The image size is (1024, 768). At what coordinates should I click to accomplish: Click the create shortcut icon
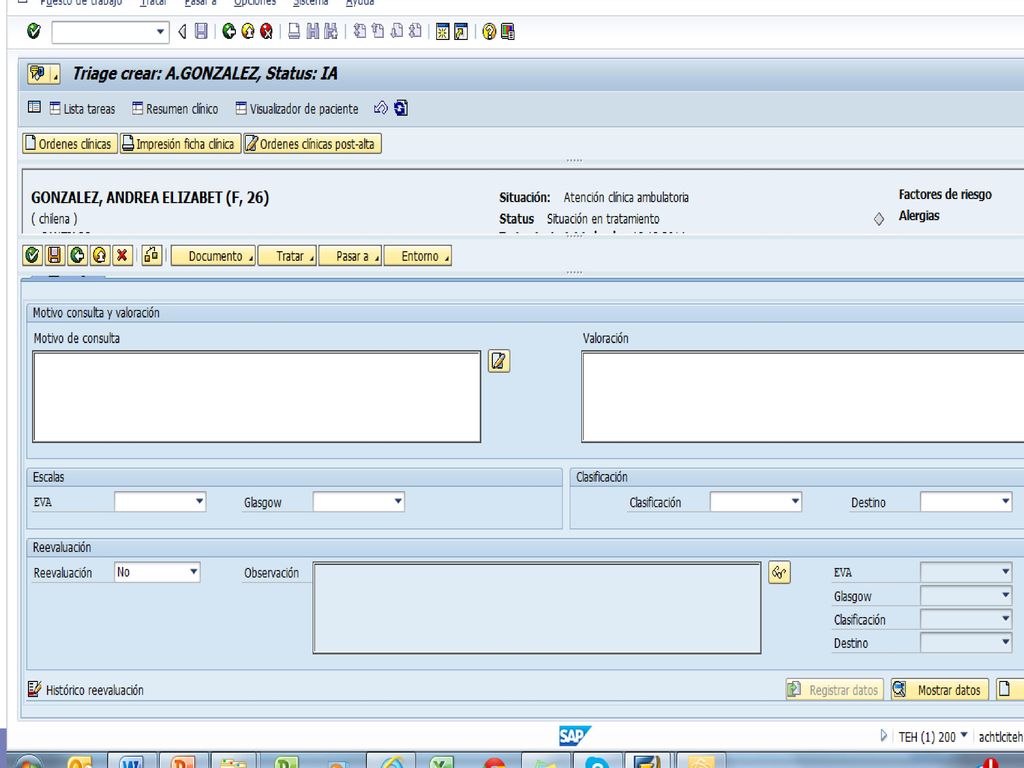(x=461, y=31)
